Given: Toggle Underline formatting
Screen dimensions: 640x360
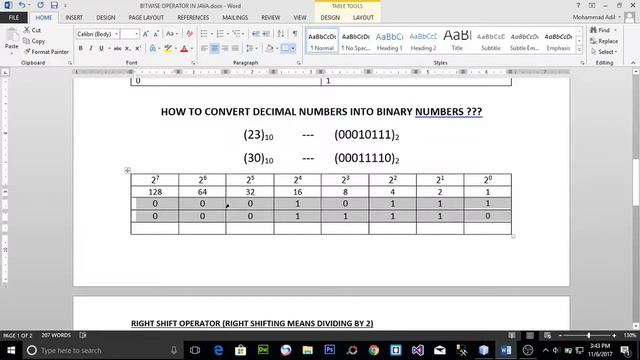Looking at the screenshot, I should (x=101, y=49).
